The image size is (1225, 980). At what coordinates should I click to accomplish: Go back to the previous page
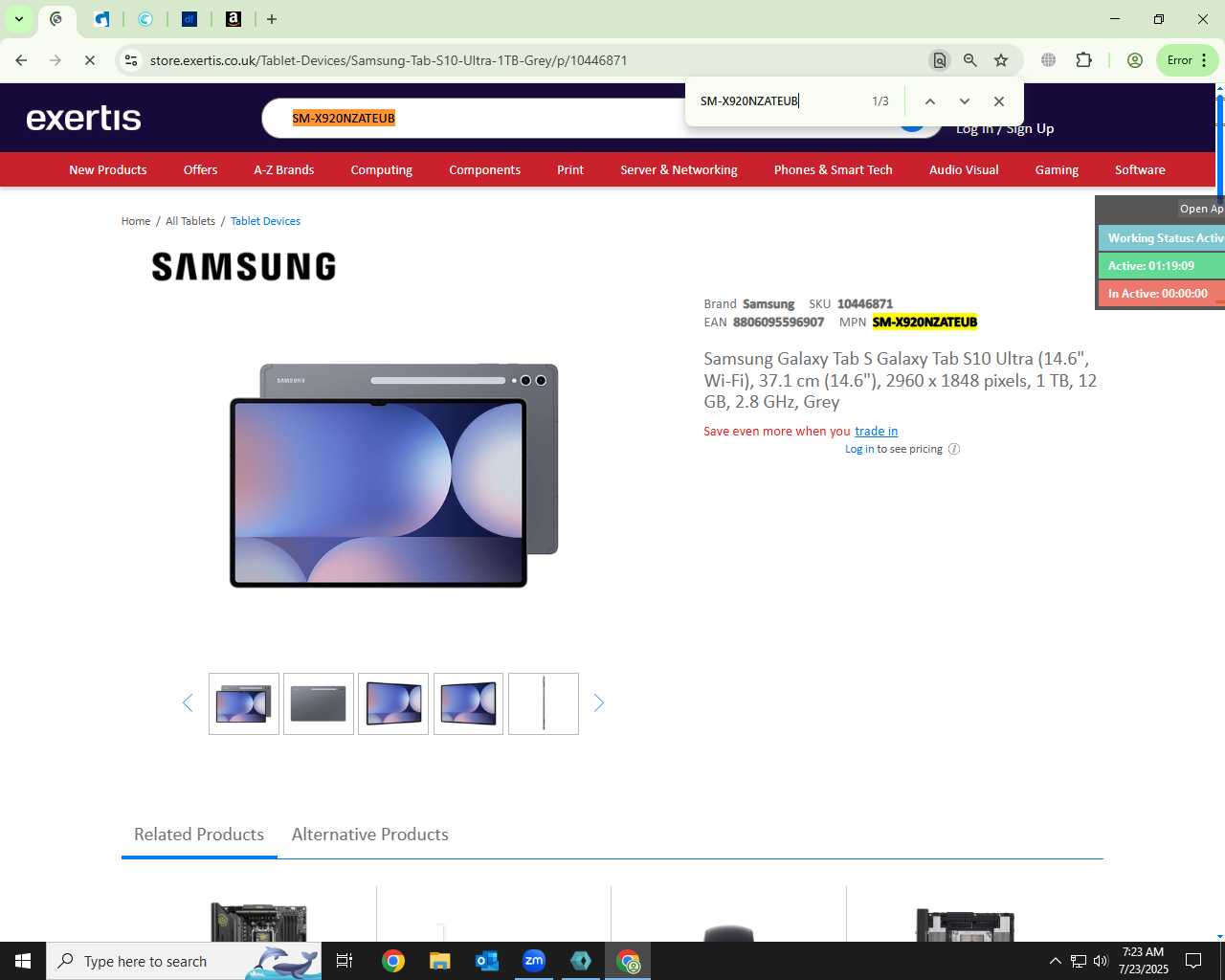pos(21,60)
